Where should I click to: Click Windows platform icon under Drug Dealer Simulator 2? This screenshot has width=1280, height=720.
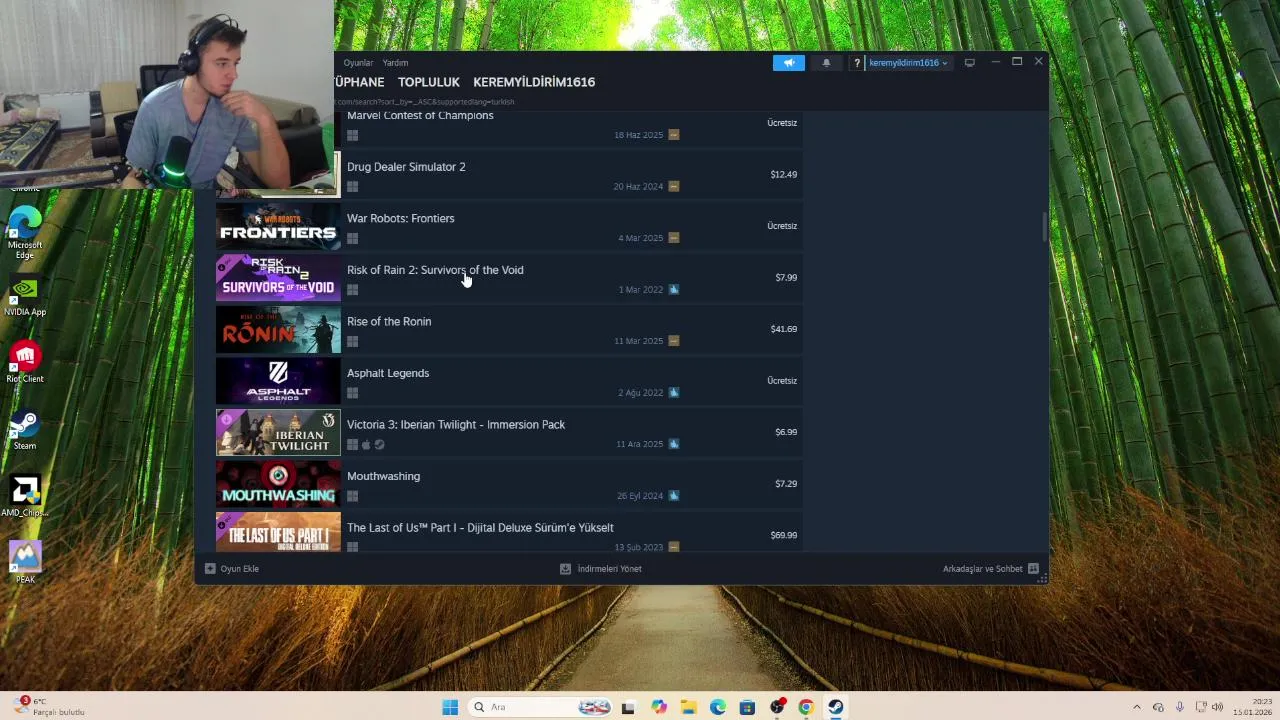click(352, 187)
